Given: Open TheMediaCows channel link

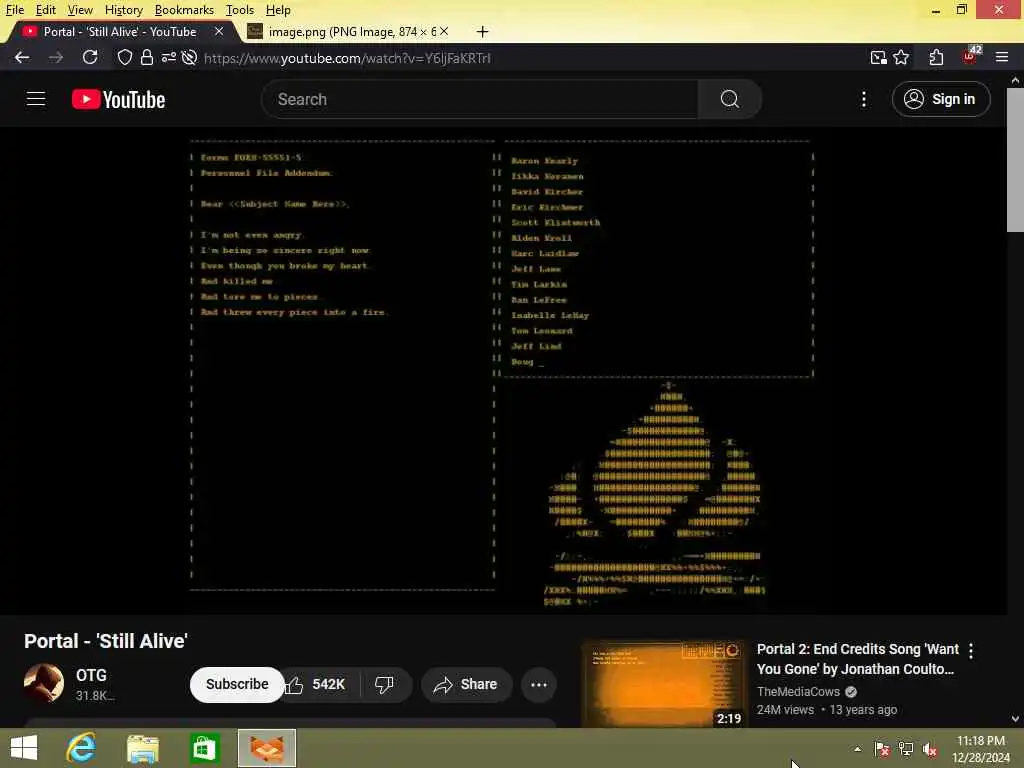Looking at the screenshot, I should coord(798,692).
